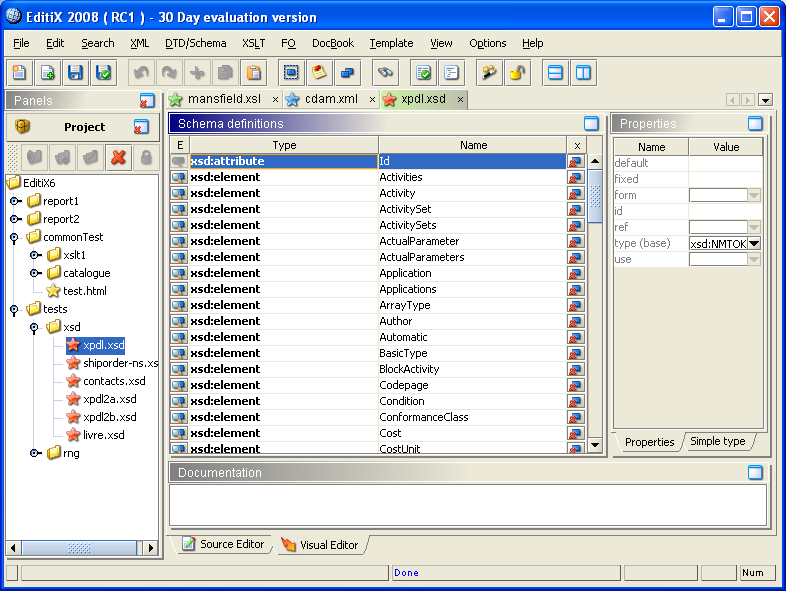Click the Select all toolbar icon

tap(291, 73)
